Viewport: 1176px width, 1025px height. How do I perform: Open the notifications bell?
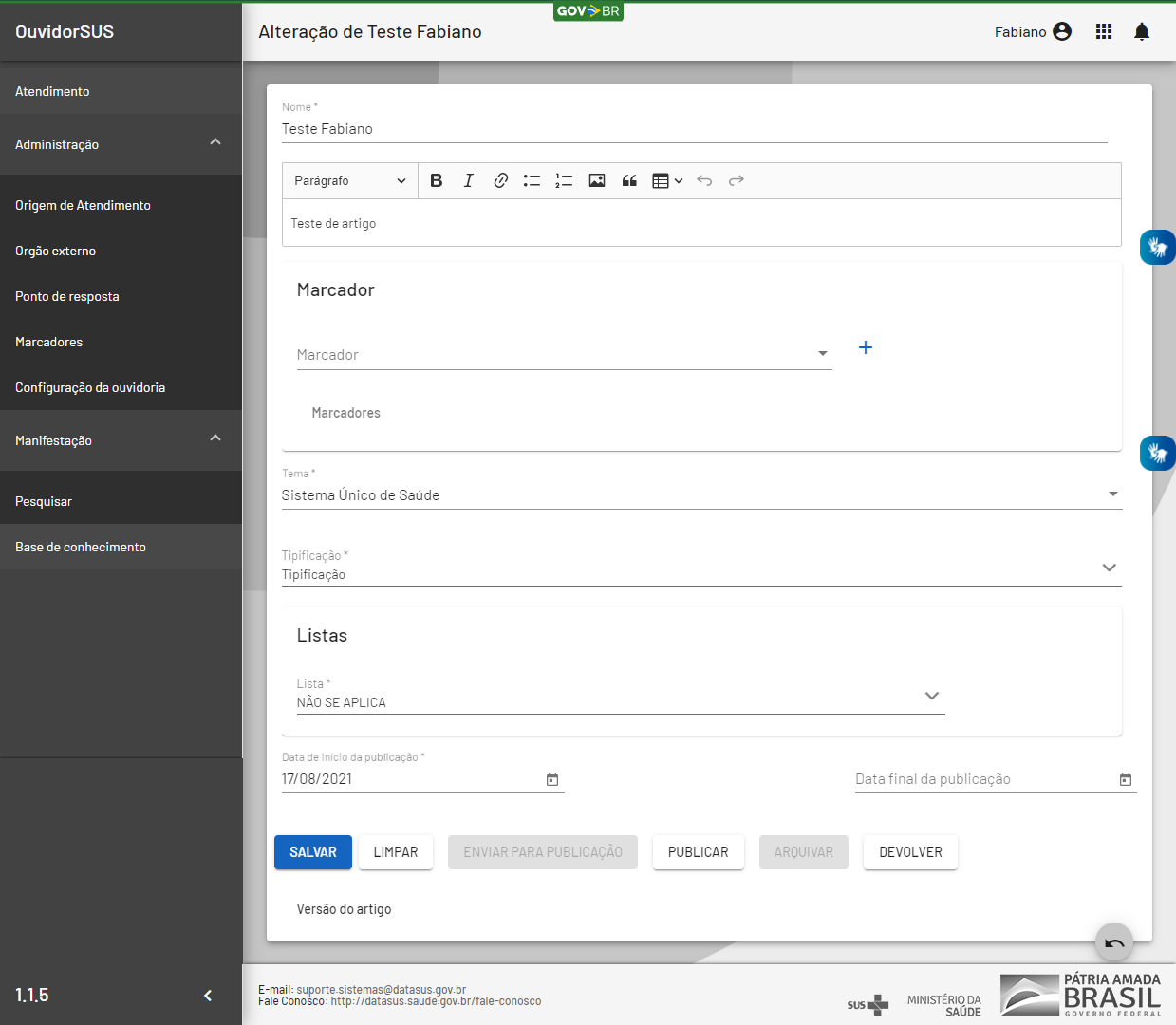[1141, 32]
